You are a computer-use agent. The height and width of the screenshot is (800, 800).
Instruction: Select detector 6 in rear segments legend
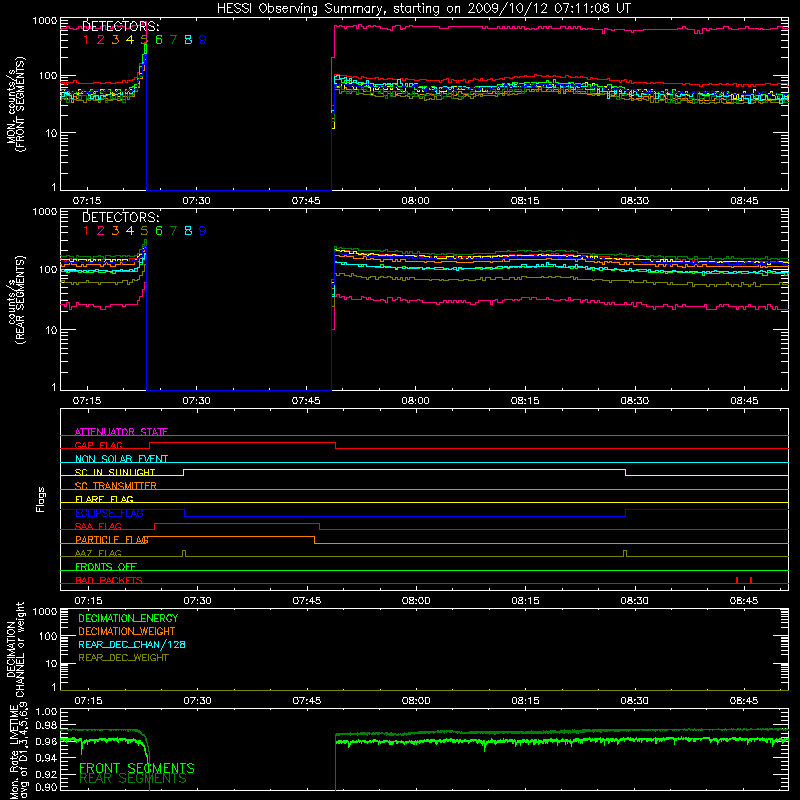point(159,231)
